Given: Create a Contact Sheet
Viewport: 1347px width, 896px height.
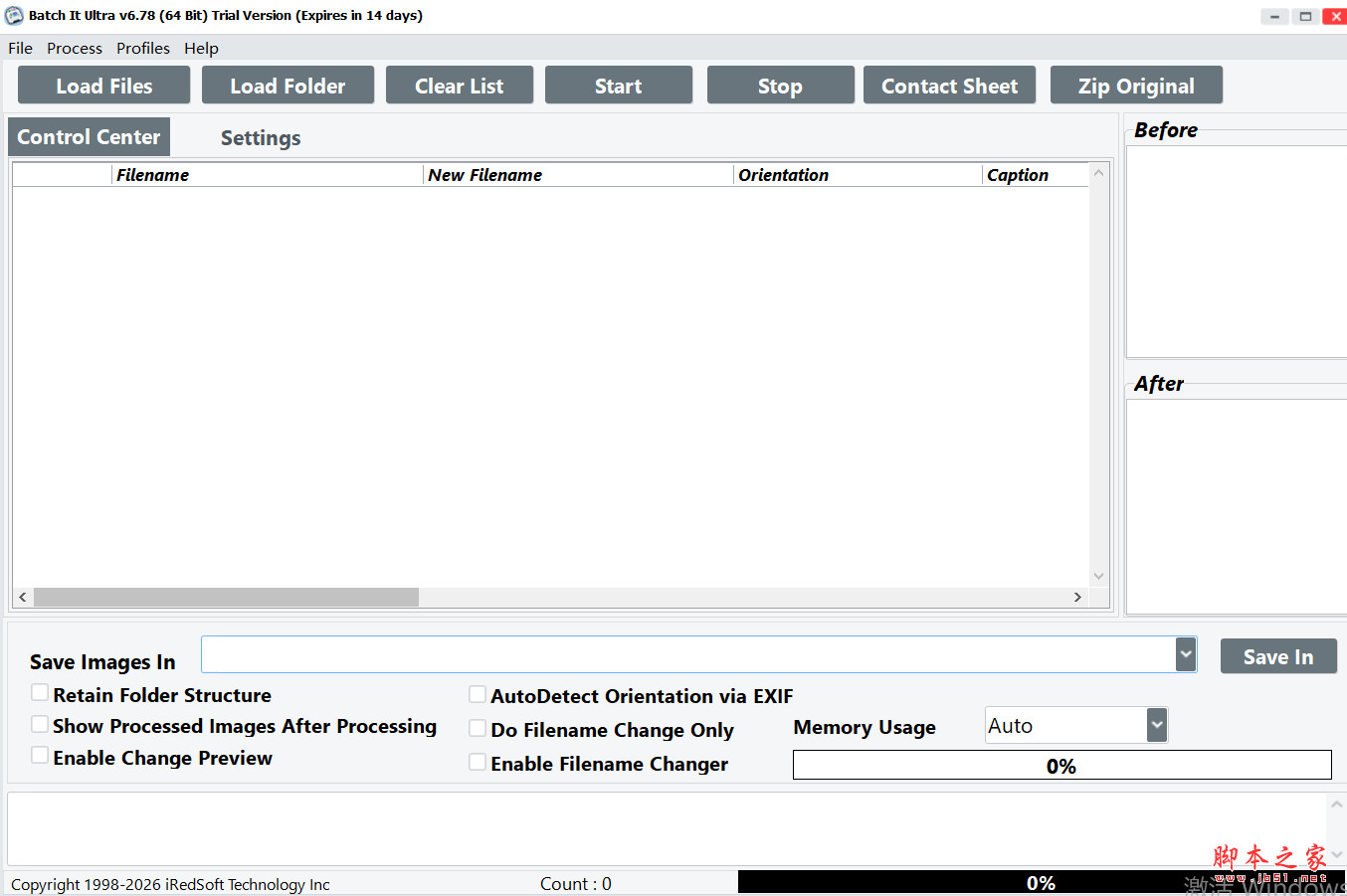Looking at the screenshot, I should 949,86.
